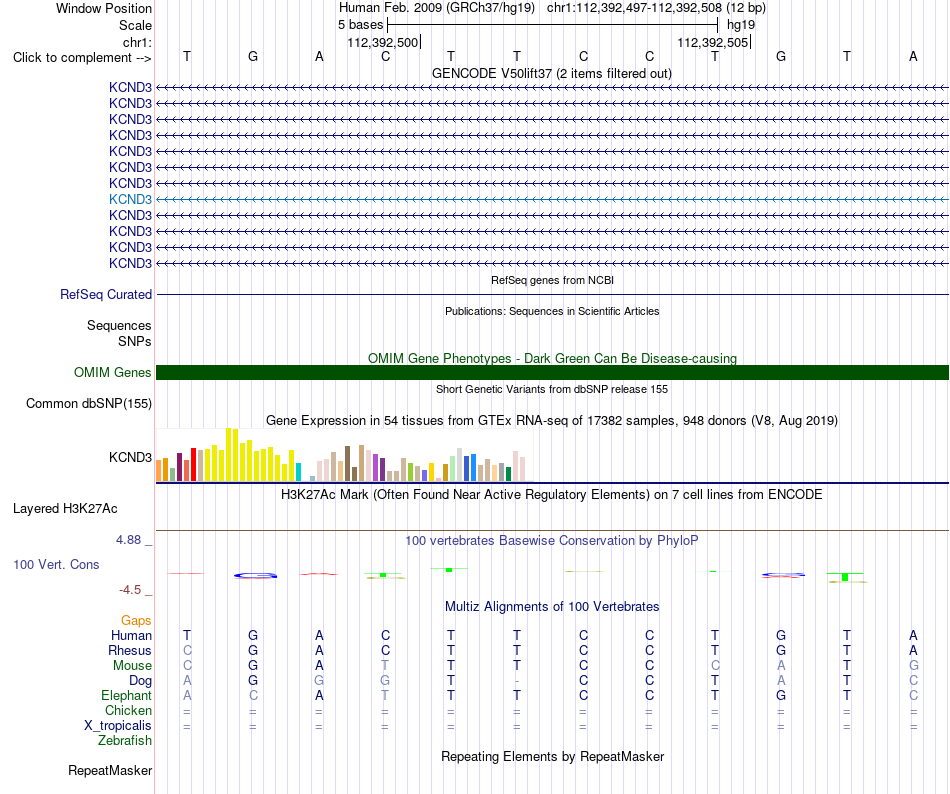Select the light-blue highlighted KCND3 transcript label

pos(130,199)
